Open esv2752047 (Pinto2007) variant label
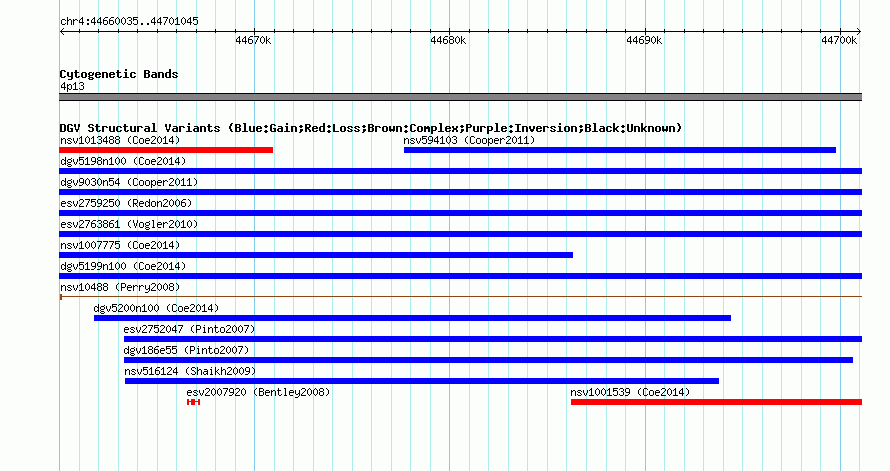Viewport: 890px width, 471px height. pos(190,329)
